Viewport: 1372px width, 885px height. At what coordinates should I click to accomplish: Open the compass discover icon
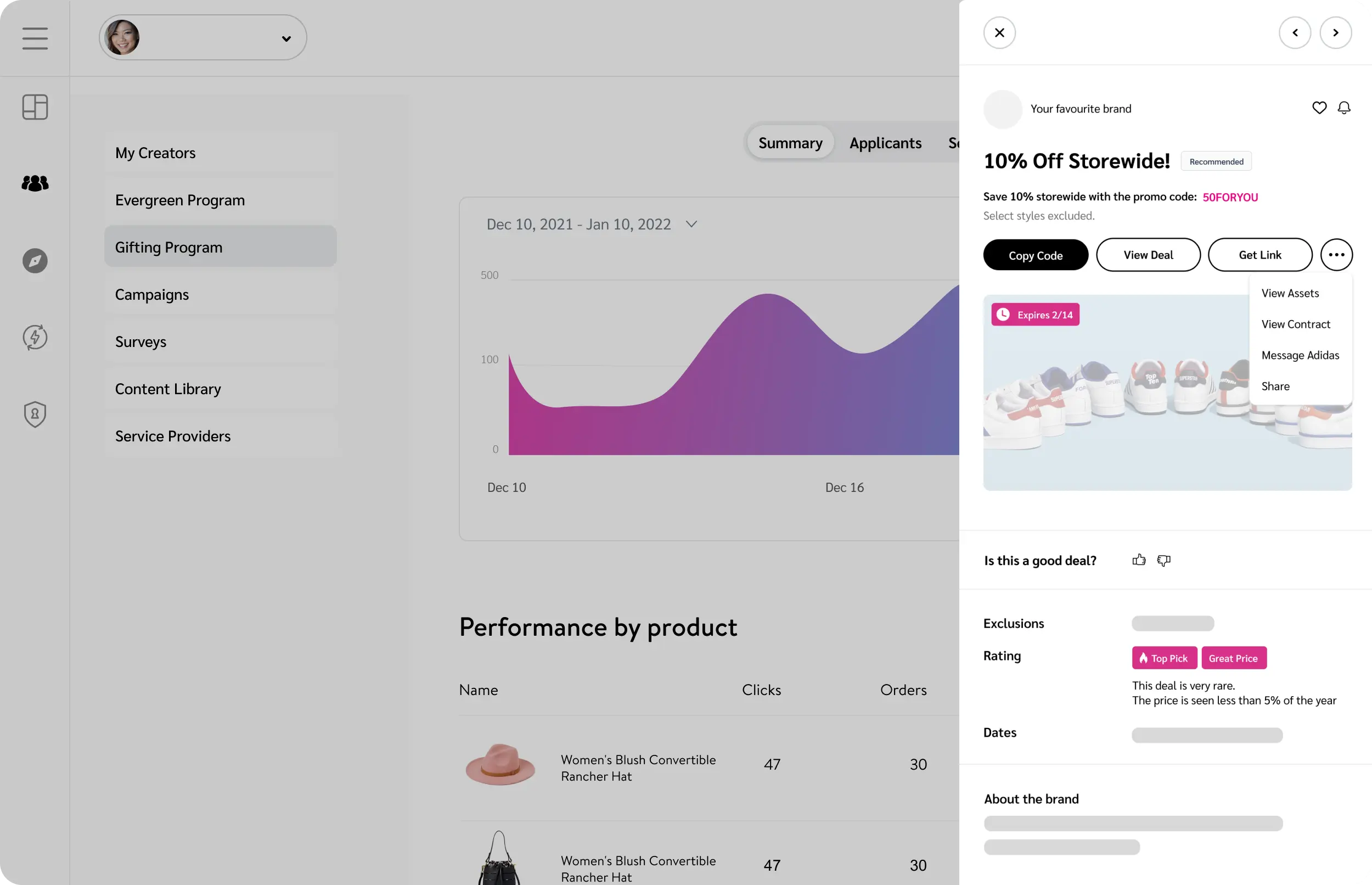[x=35, y=261]
